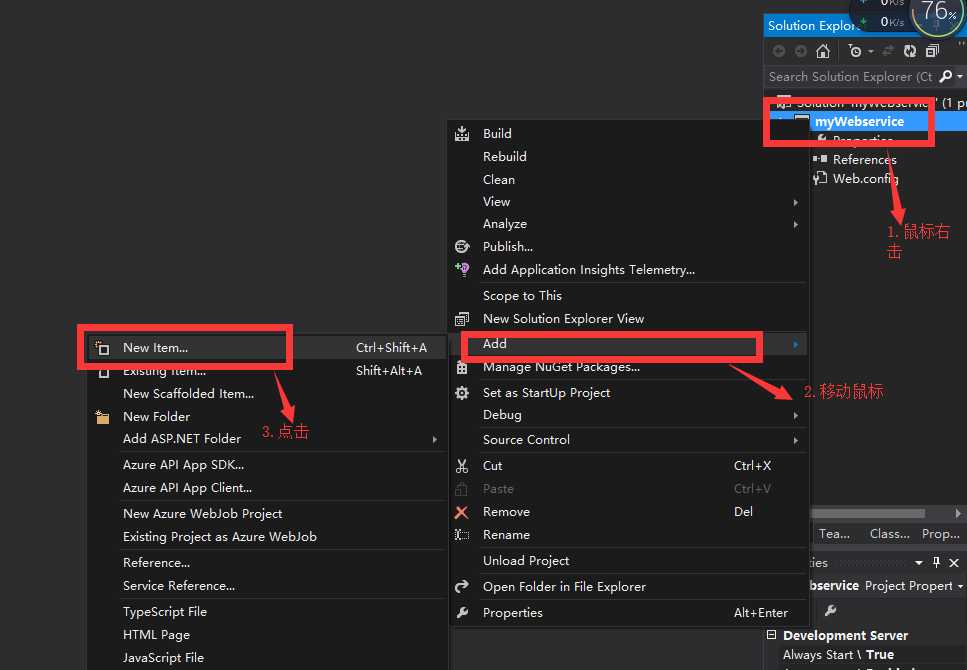967x670 pixels.
Task: Expand the View submenu arrow
Action: 796,202
